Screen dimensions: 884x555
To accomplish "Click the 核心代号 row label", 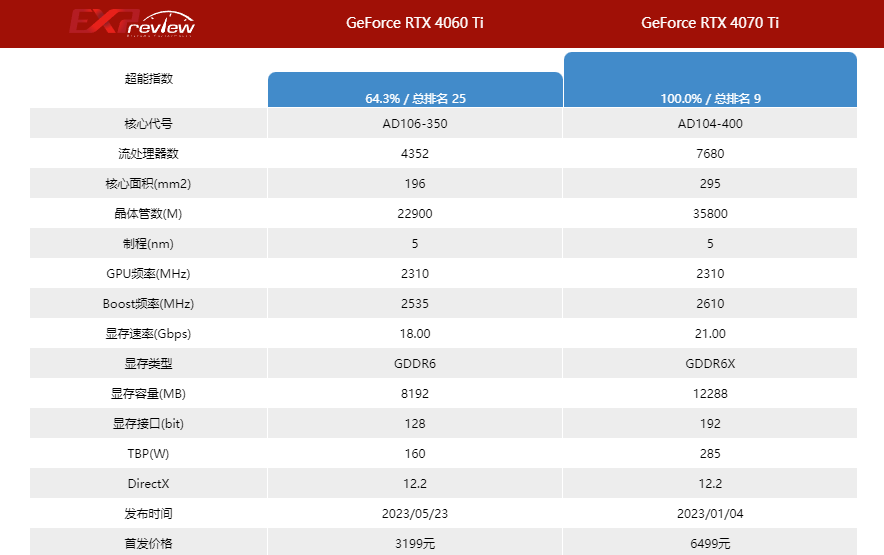I will (x=148, y=124).
